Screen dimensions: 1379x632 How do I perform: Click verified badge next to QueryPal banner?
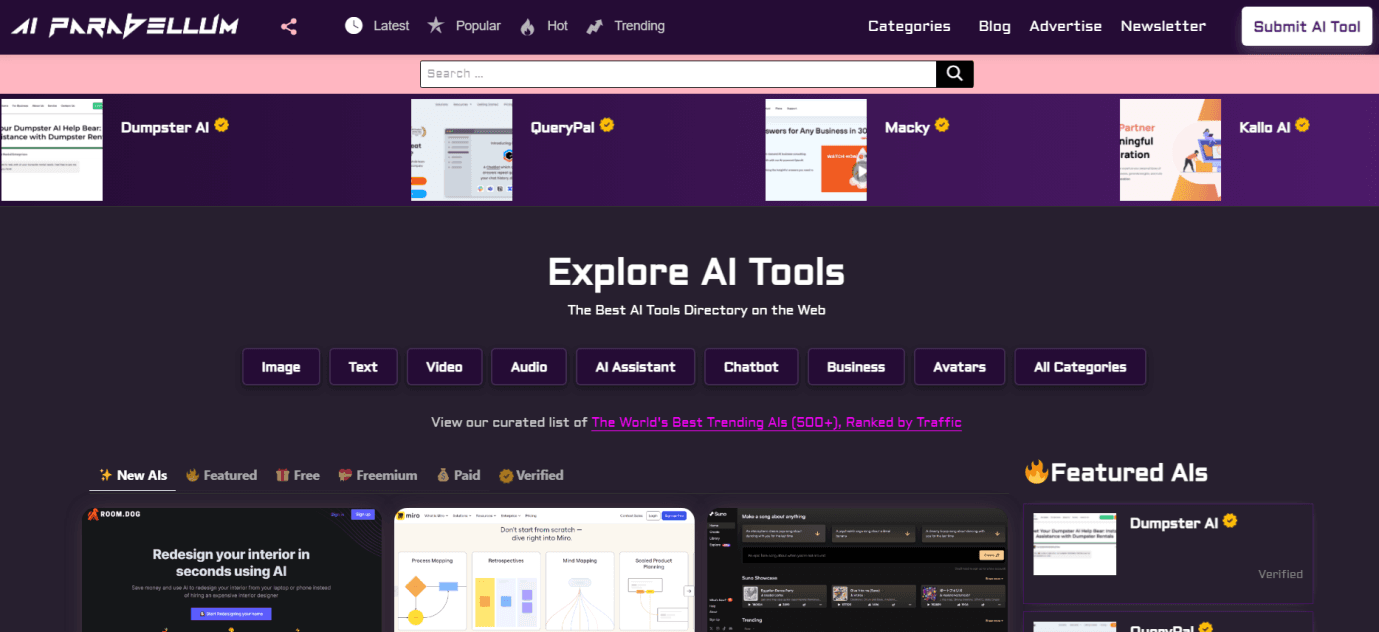point(607,125)
